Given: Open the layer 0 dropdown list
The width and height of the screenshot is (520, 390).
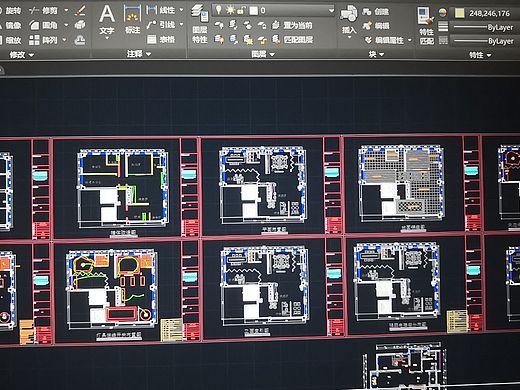Looking at the screenshot, I should pos(331,11).
